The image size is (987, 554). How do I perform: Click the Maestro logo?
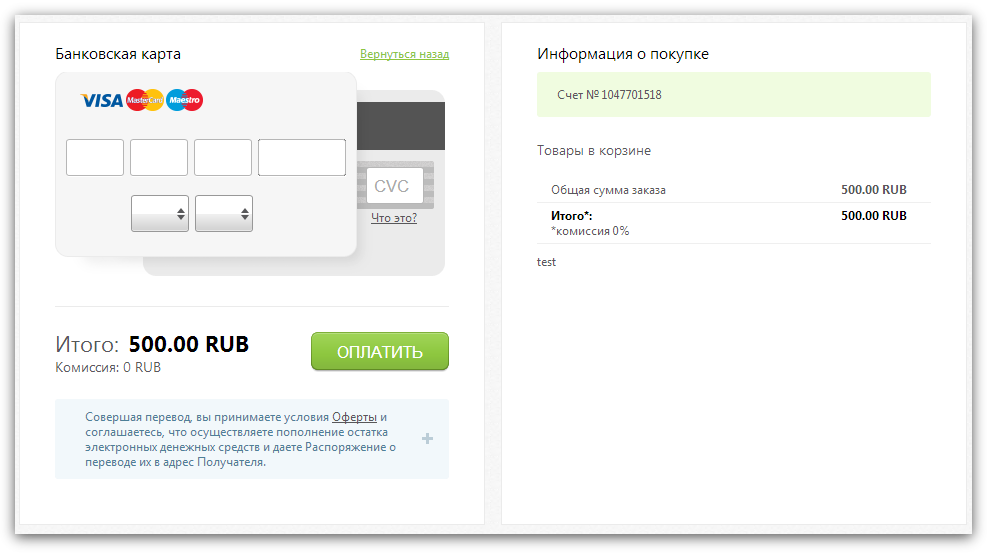[x=184, y=100]
